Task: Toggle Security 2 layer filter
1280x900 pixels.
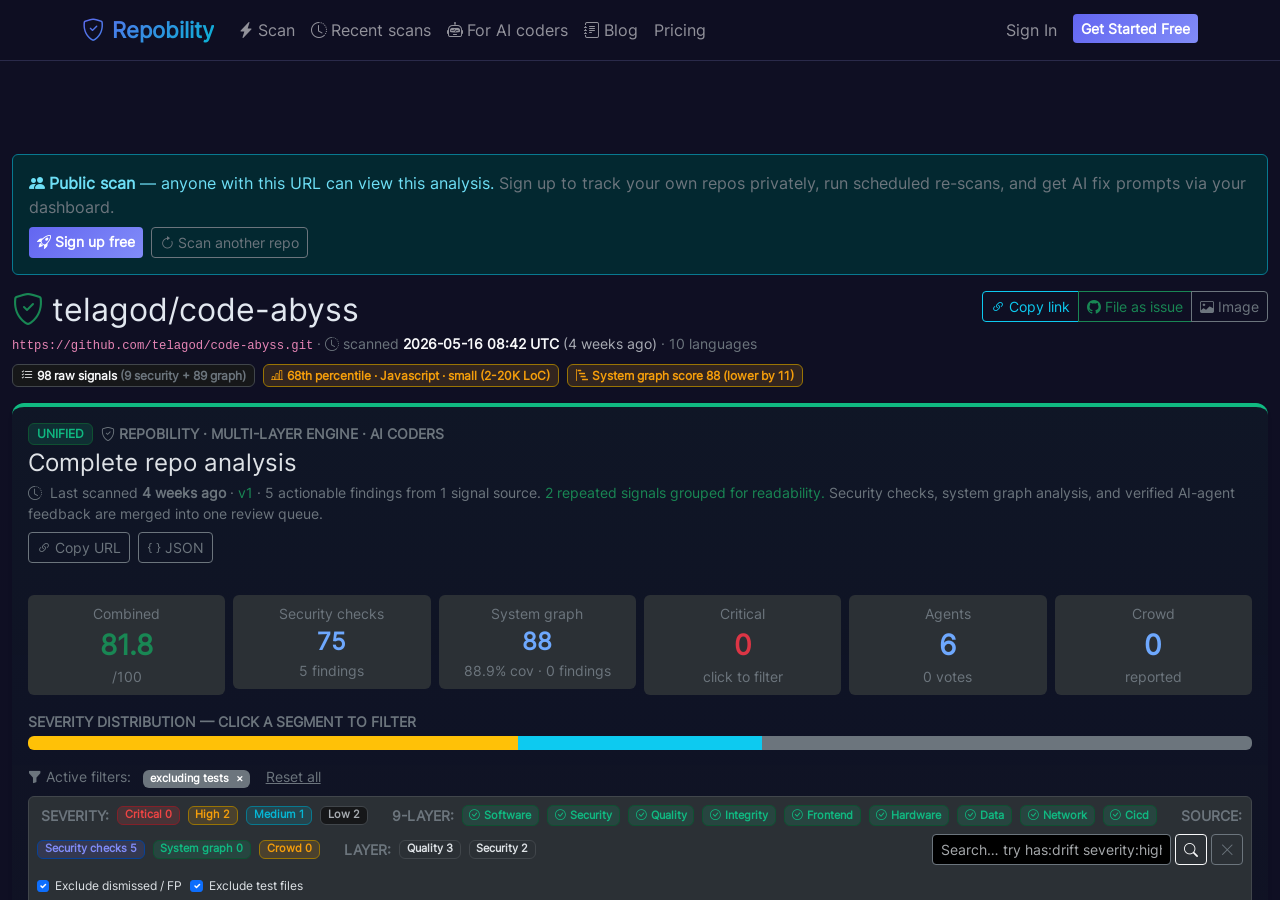Action: coord(502,849)
